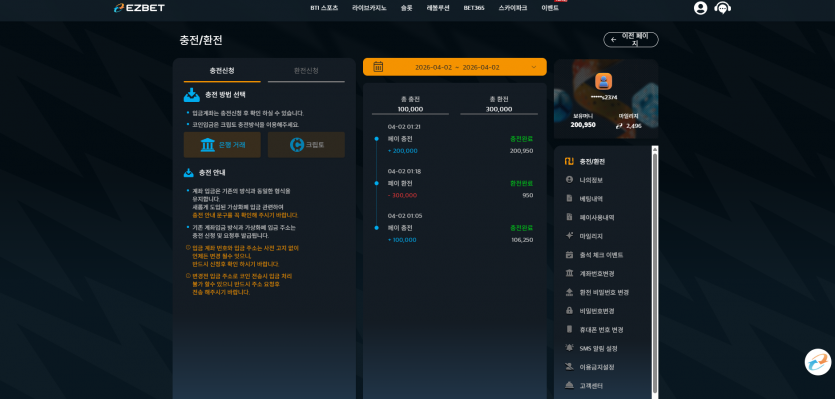The width and height of the screenshot is (835, 399).
Task: Open 고객센터 from the sidebar
Action: point(591,386)
